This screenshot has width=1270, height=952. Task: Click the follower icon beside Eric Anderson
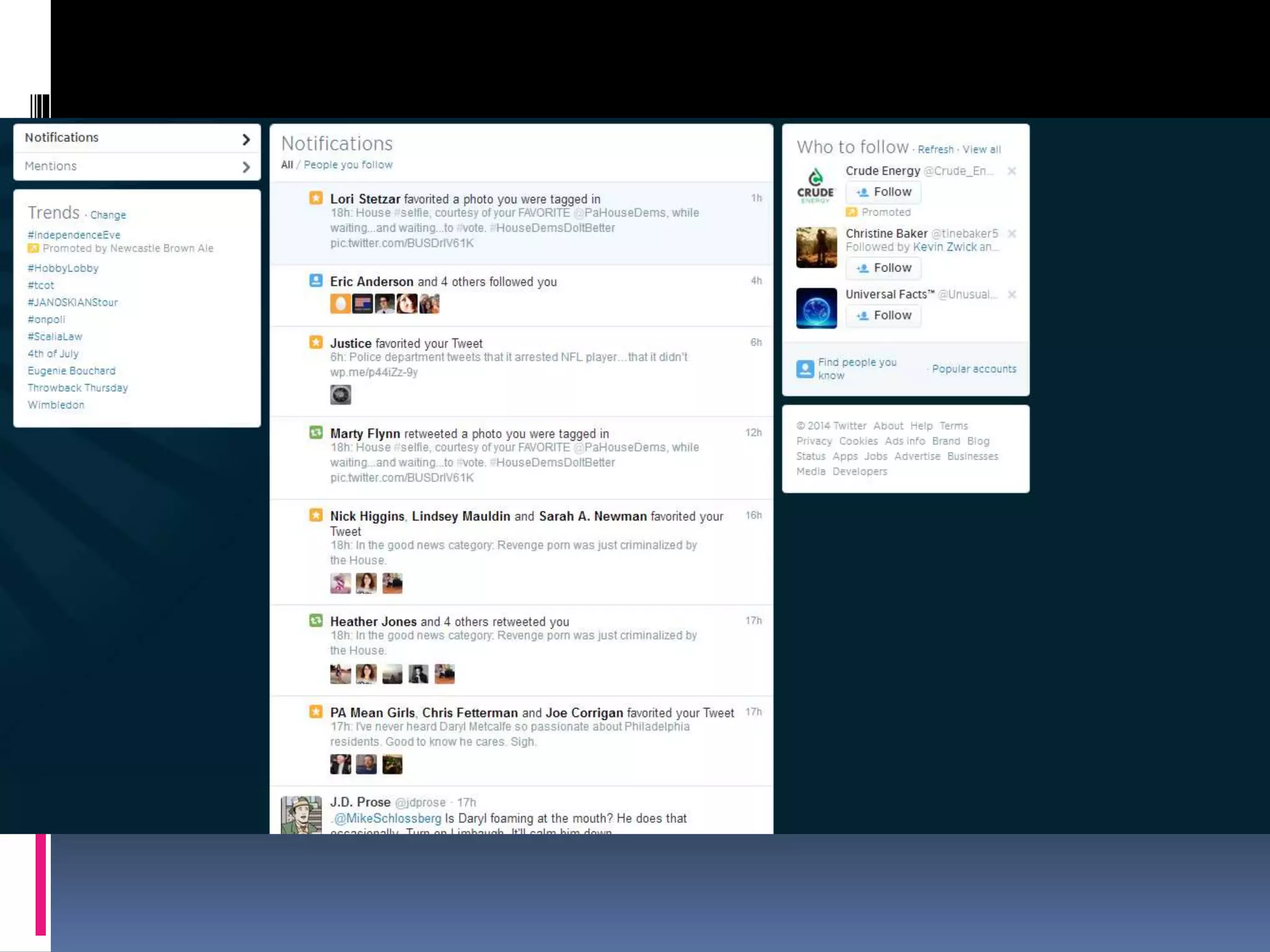pos(316,280)
